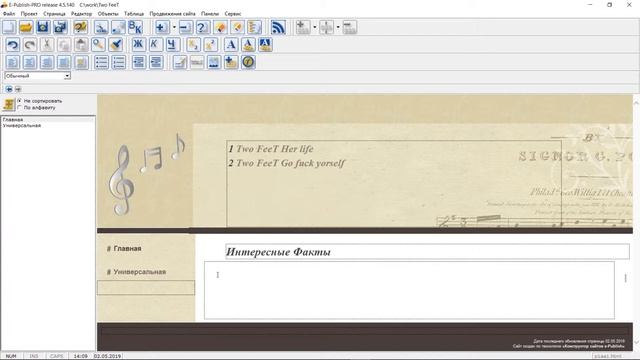Apply superscript formatting
The width and height of the screenshot is (640, 360).
(x=210, y=44)
